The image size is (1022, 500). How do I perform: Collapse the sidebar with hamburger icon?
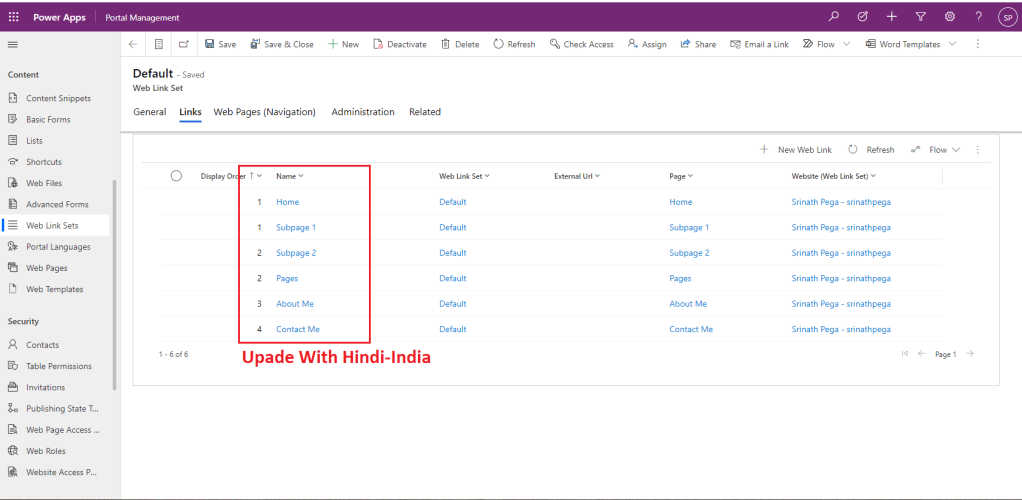(13, 44)
